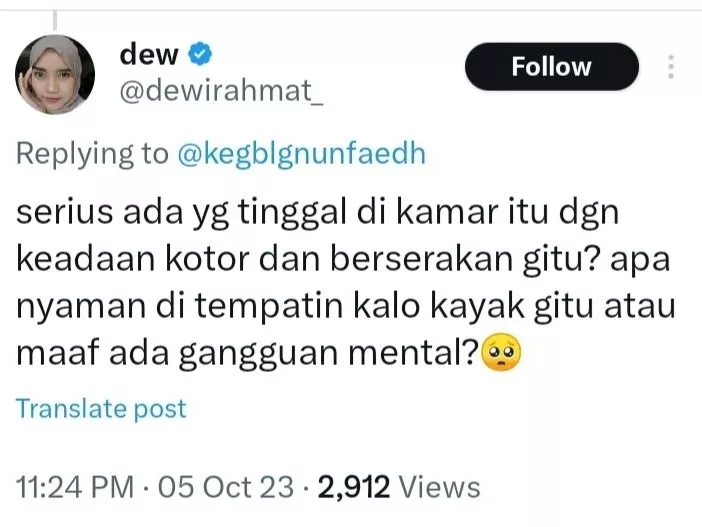This screenshot has height=527, width=702.
Task: Select the 05 Oct 23 date
Action: click(226, 487)
